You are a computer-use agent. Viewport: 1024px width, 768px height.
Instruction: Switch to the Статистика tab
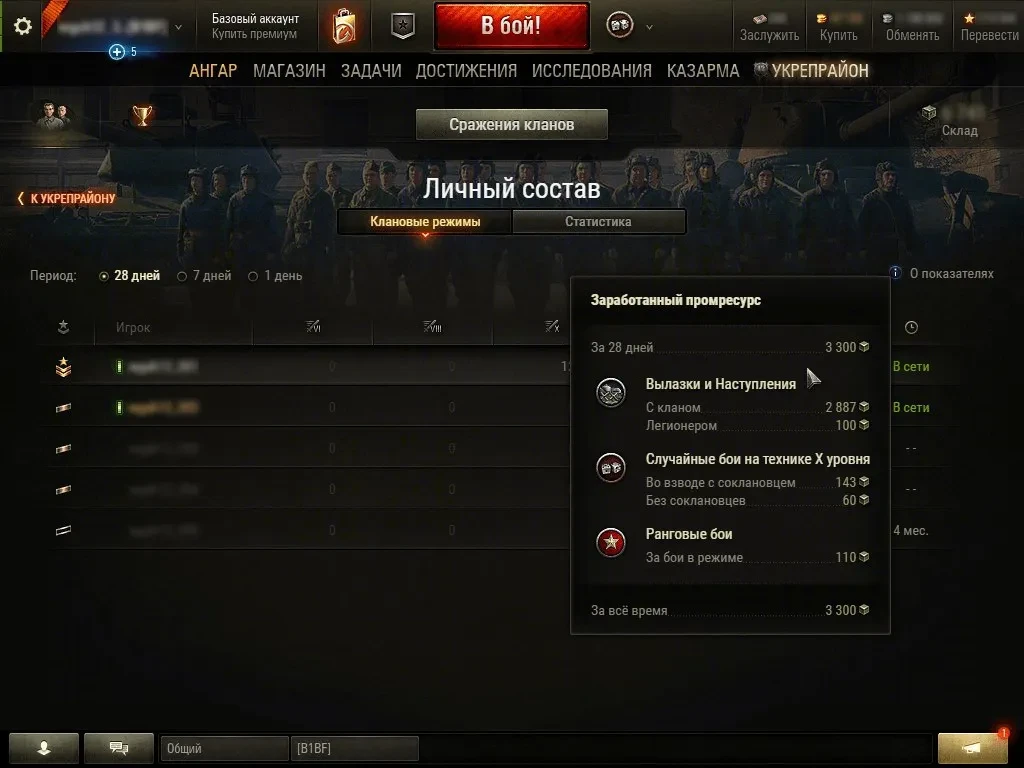click(x=599, y=221)
